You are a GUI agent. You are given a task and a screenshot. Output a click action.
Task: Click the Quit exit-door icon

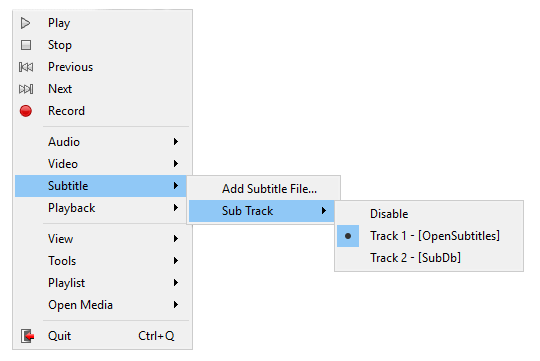pyautogui.click(x=28, y=336)
